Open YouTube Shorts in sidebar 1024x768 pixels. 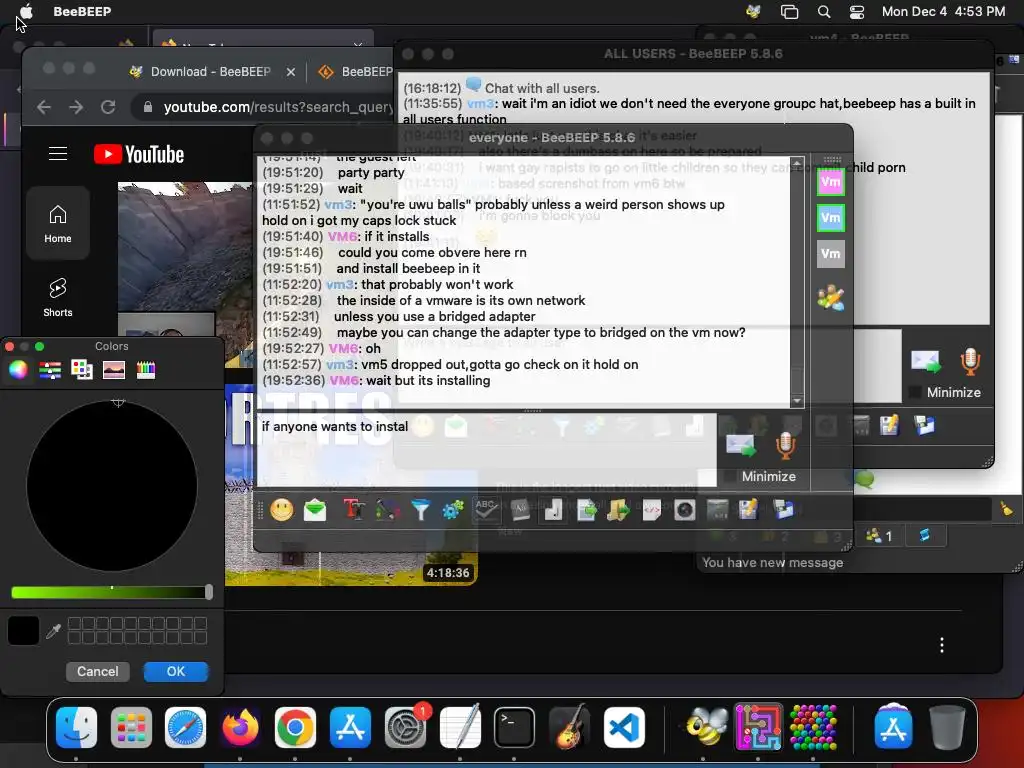[57, 298]
